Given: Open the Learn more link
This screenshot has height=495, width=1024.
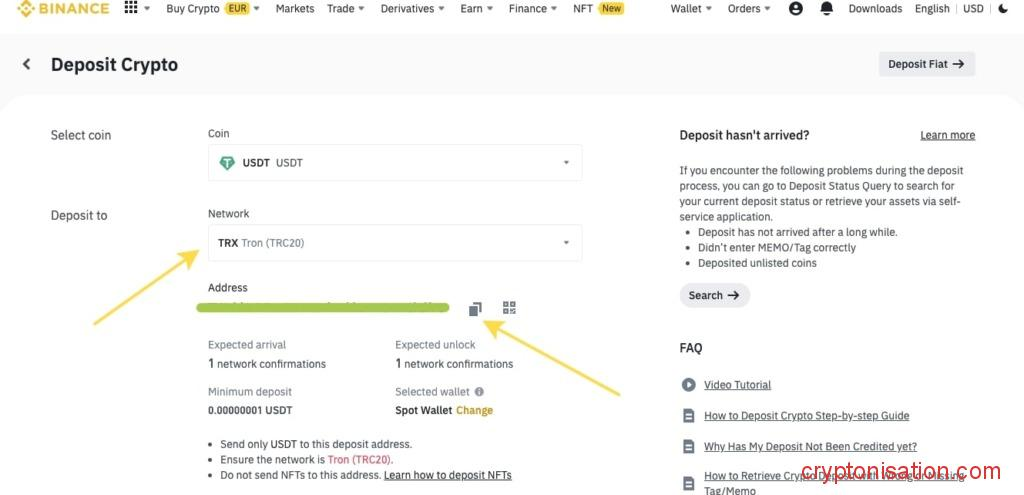Looking at the screenshot, I should [x=947, y=135].
